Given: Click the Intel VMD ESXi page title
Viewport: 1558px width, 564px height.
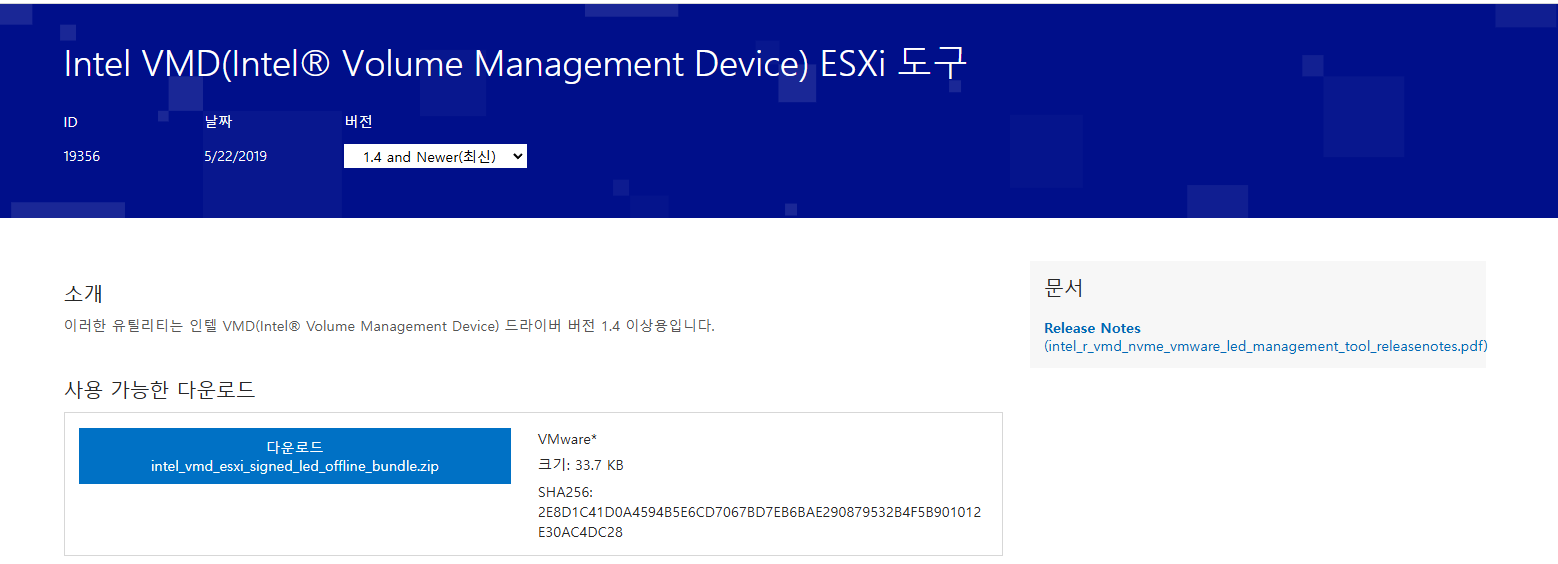Looking at the screenshot, I should point(515,64).
